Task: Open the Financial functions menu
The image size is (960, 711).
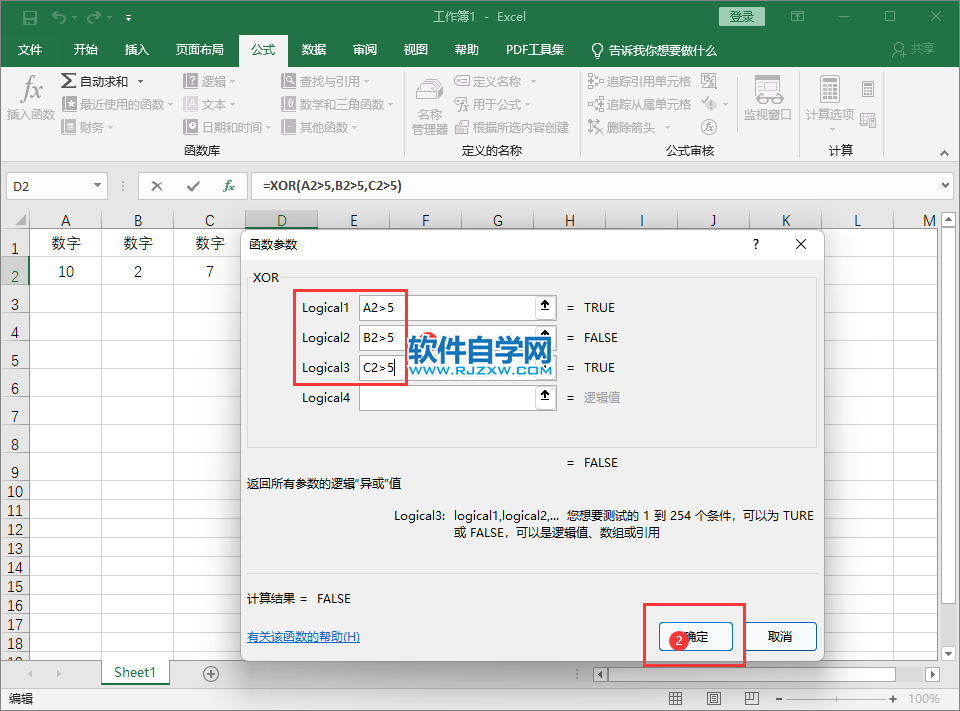Action: coord(88,127)
